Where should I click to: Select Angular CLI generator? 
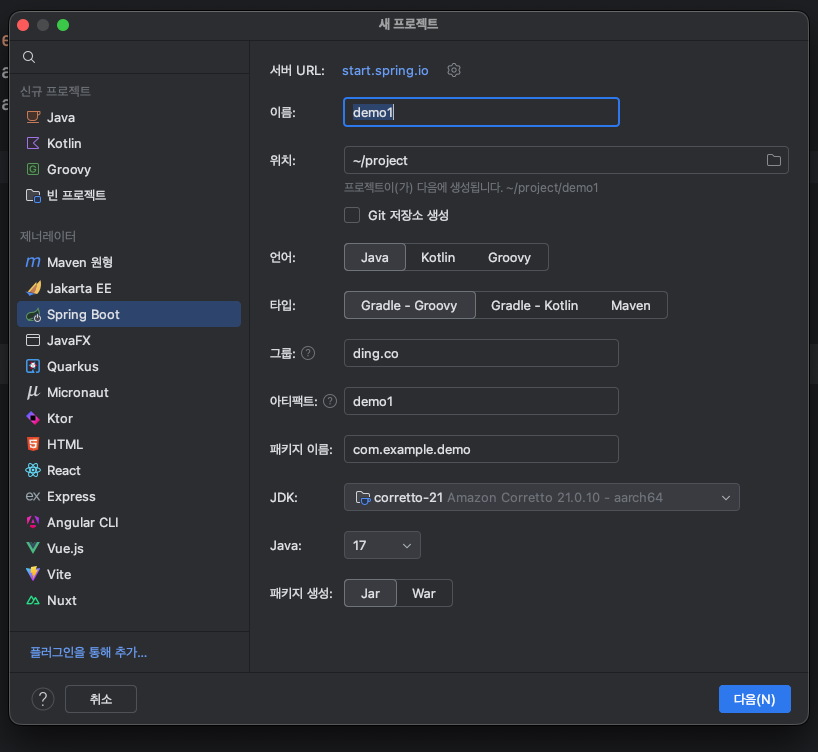tap(129, 522)
